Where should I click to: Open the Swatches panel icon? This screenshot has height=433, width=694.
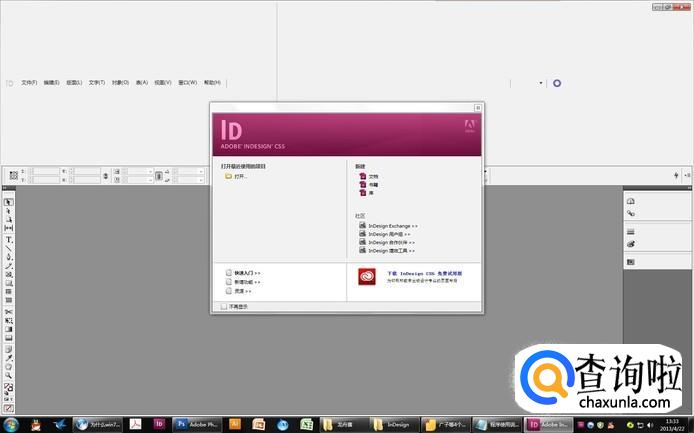point(631,262)
